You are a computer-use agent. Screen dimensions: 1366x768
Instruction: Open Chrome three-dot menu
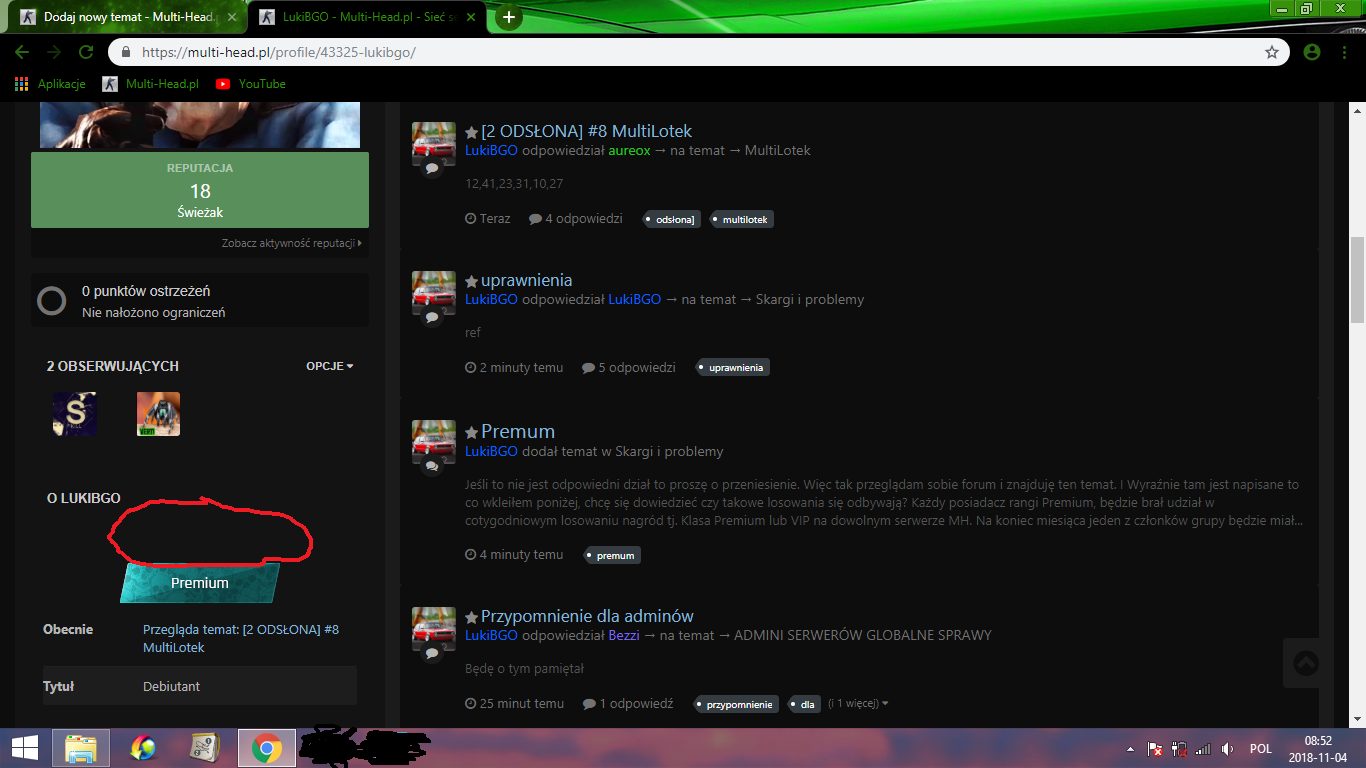coord(1345,52)
